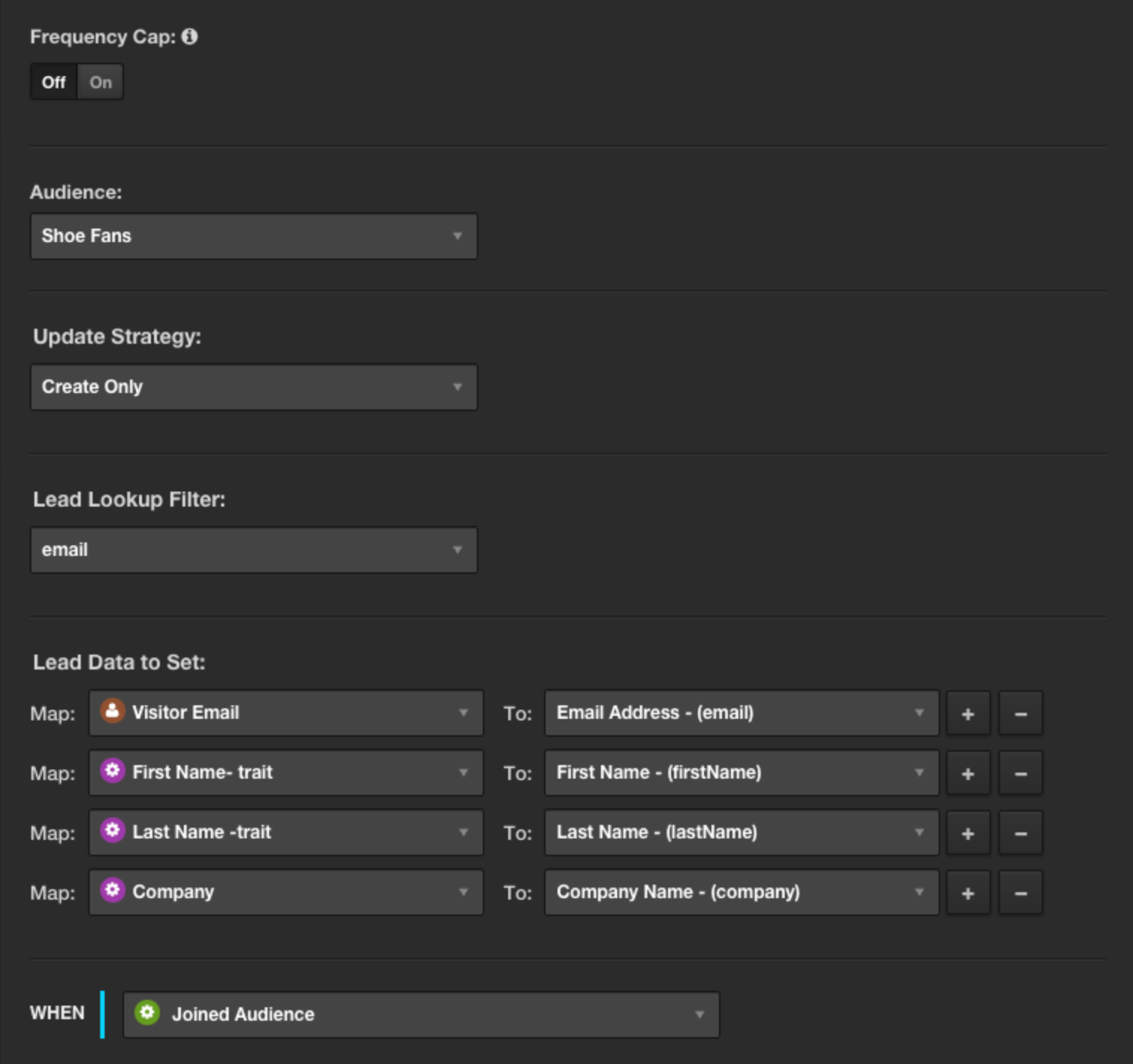
Task: Click the Frequency Cap info icon
Action: click(190, 37)
